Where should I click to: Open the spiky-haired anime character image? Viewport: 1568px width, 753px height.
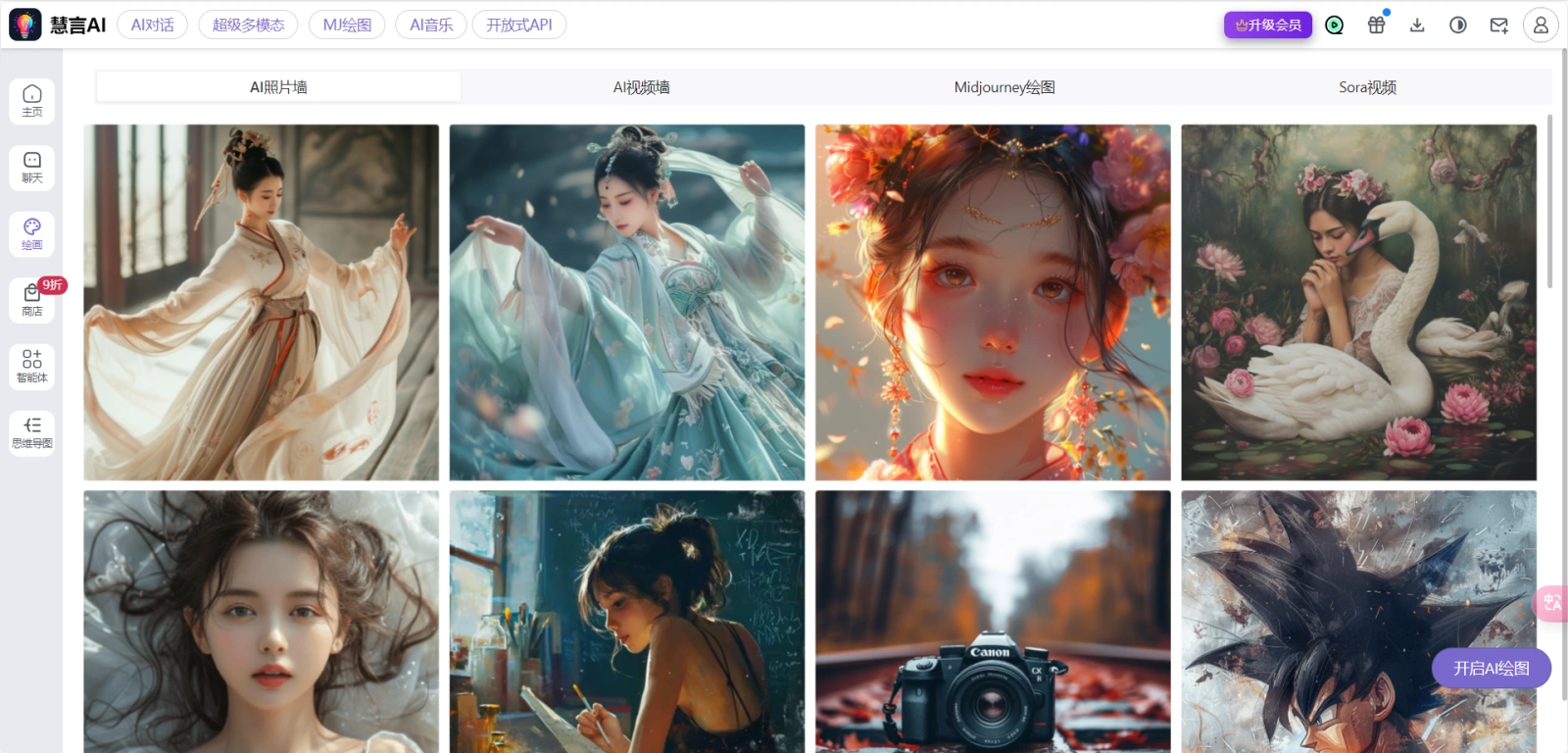pyautogui.click(x=1358, y=622)
